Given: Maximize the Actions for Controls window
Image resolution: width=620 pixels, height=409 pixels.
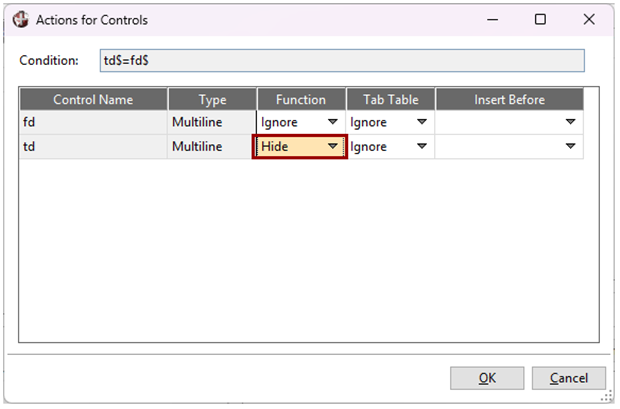Looking at the screenshot, I should [x=540, y=19].
